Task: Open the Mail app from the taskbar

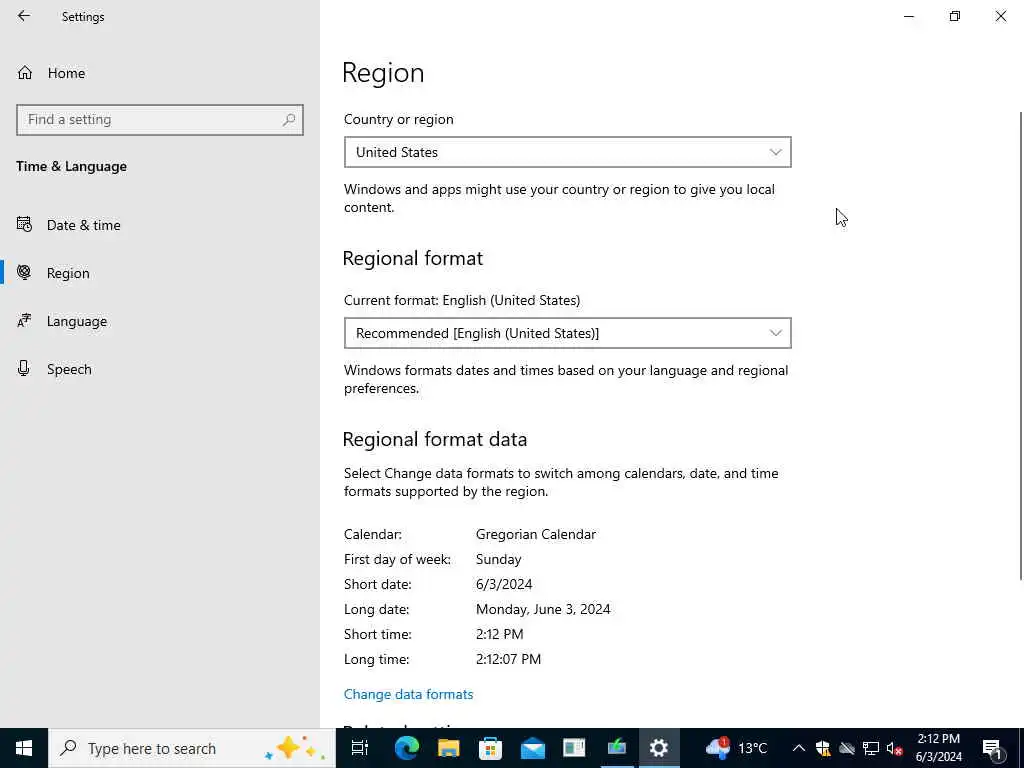Action: click(533, 748)
